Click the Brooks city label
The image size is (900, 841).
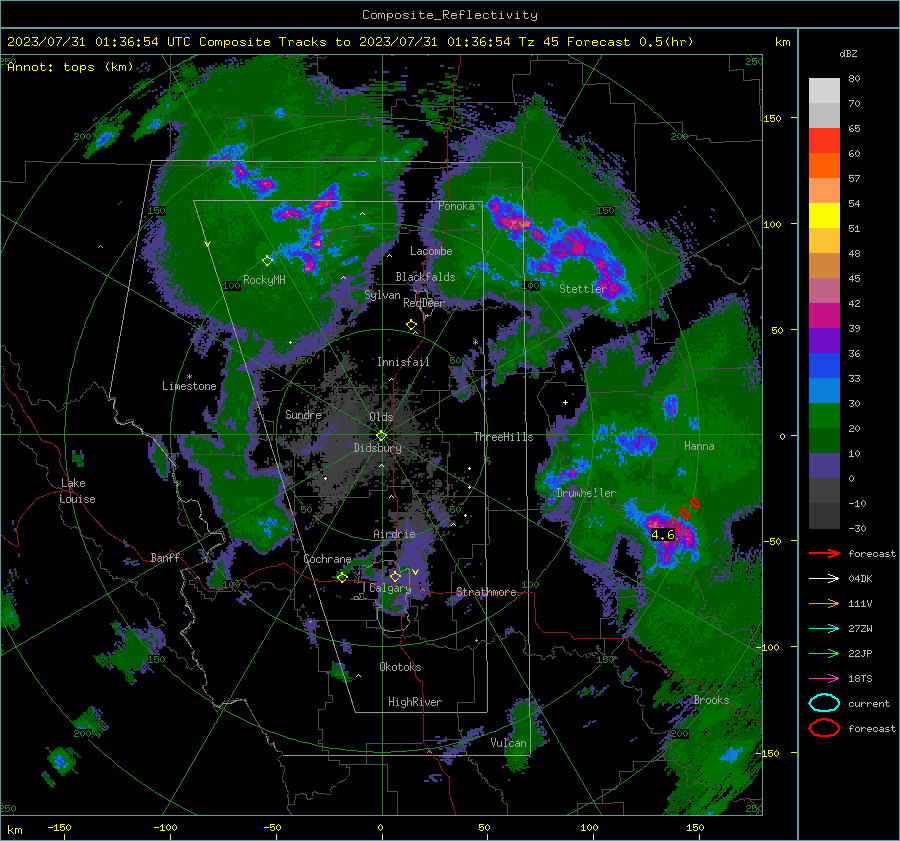click(x=711, y=700)
